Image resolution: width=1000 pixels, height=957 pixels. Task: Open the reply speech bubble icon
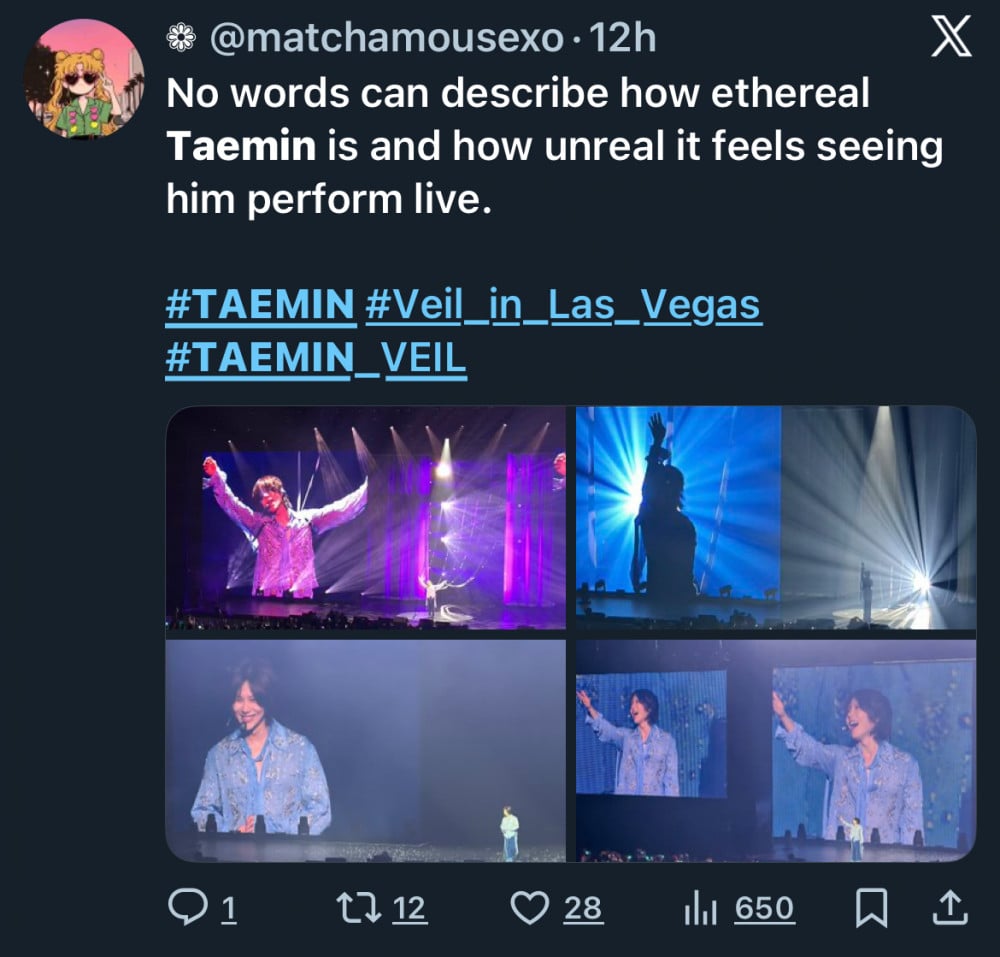click(187, 907)
